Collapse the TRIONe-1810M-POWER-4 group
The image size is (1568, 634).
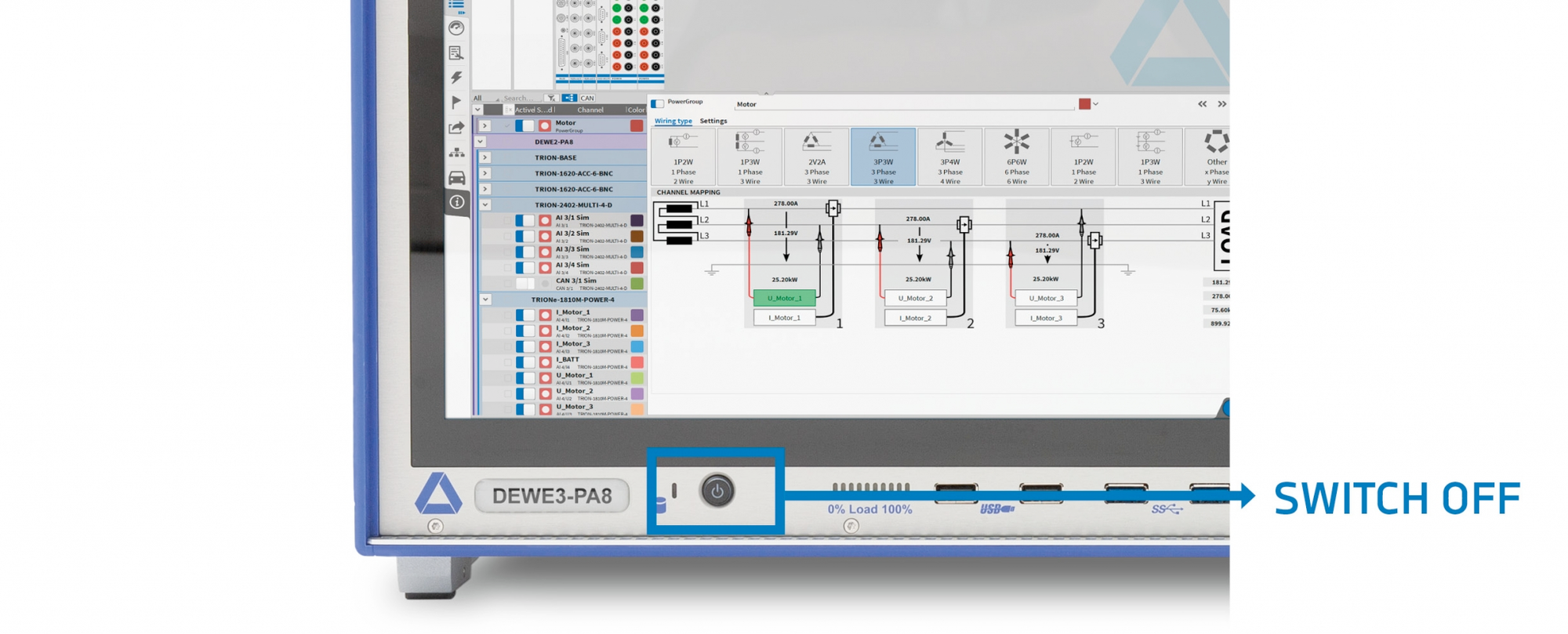485,299
